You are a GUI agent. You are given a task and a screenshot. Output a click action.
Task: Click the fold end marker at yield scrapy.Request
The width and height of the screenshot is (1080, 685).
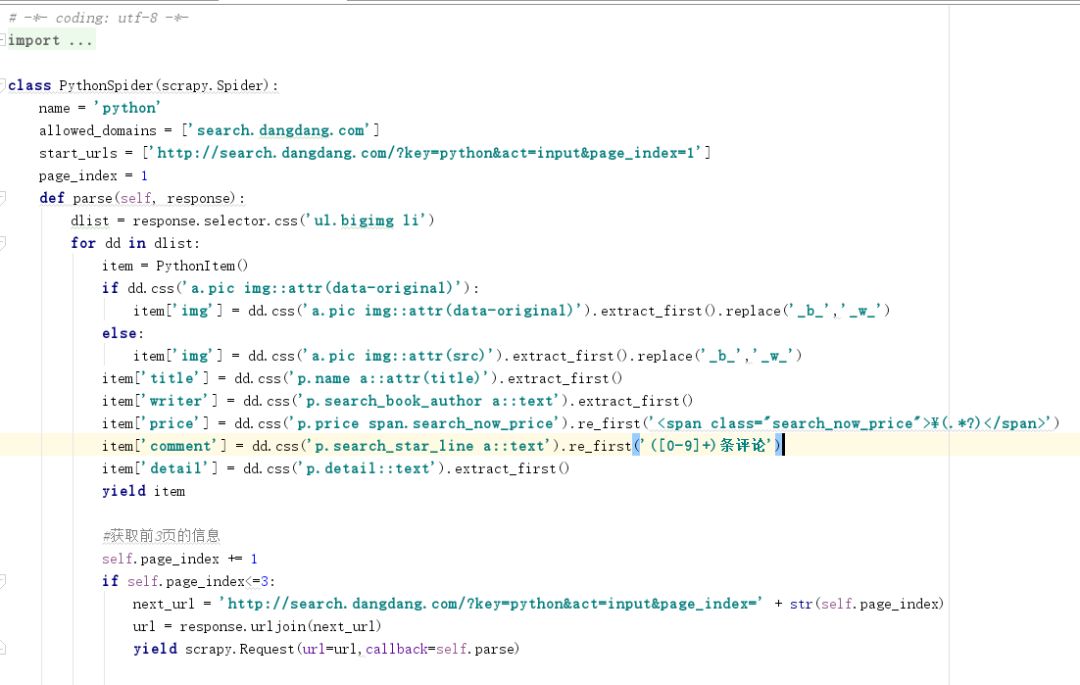click(x=3, y=649)
